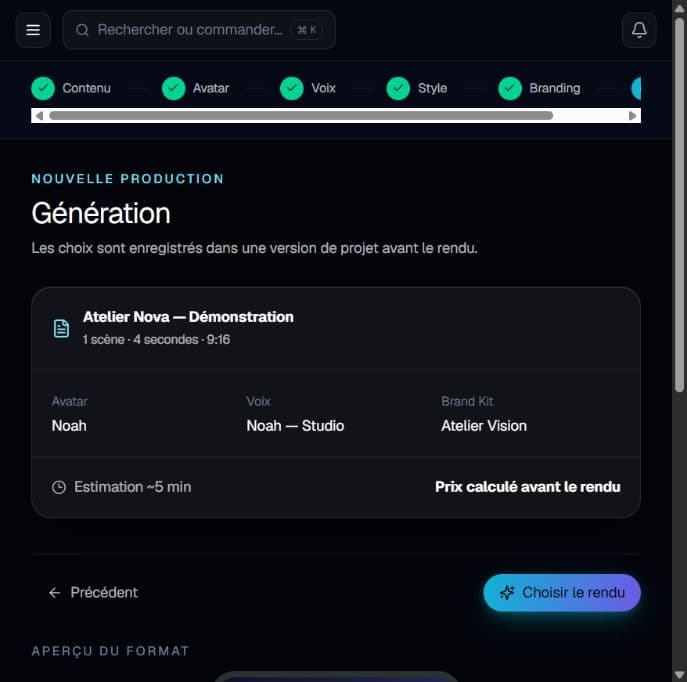687x682 pixels.
Task: Click the Avatar step green checkmark
Action: [x=174, y=88]
